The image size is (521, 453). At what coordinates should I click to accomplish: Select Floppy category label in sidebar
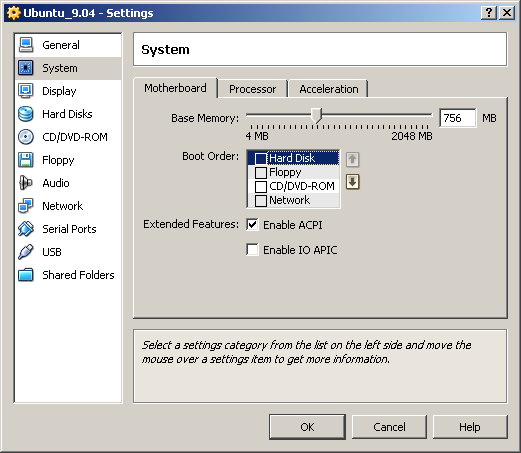pyautogui.click(x=58, y=160)
